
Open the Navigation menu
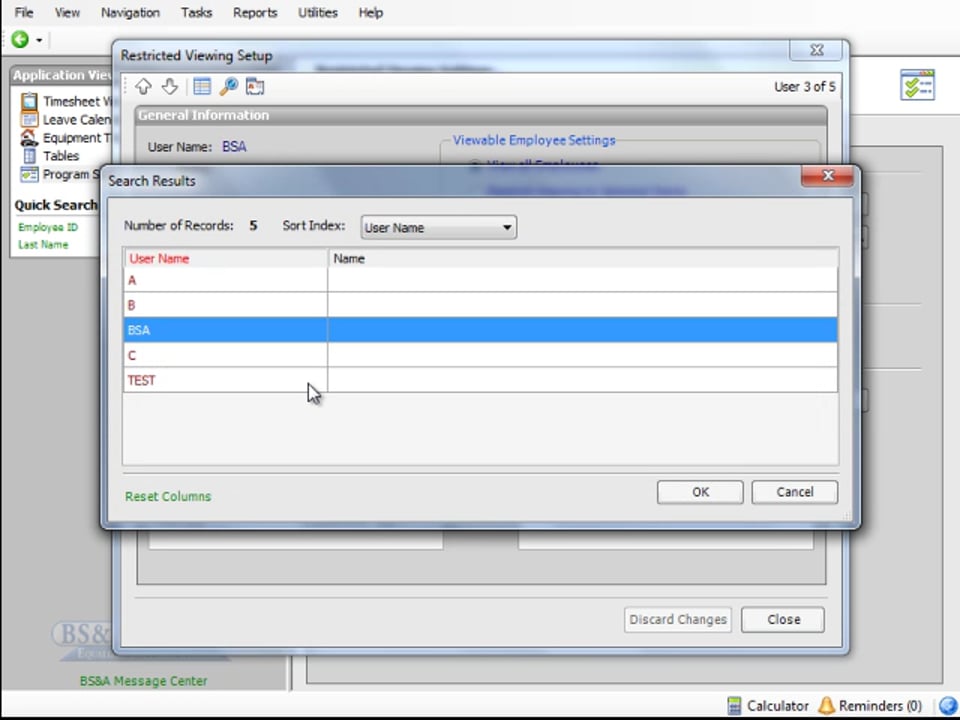(130, 12)
